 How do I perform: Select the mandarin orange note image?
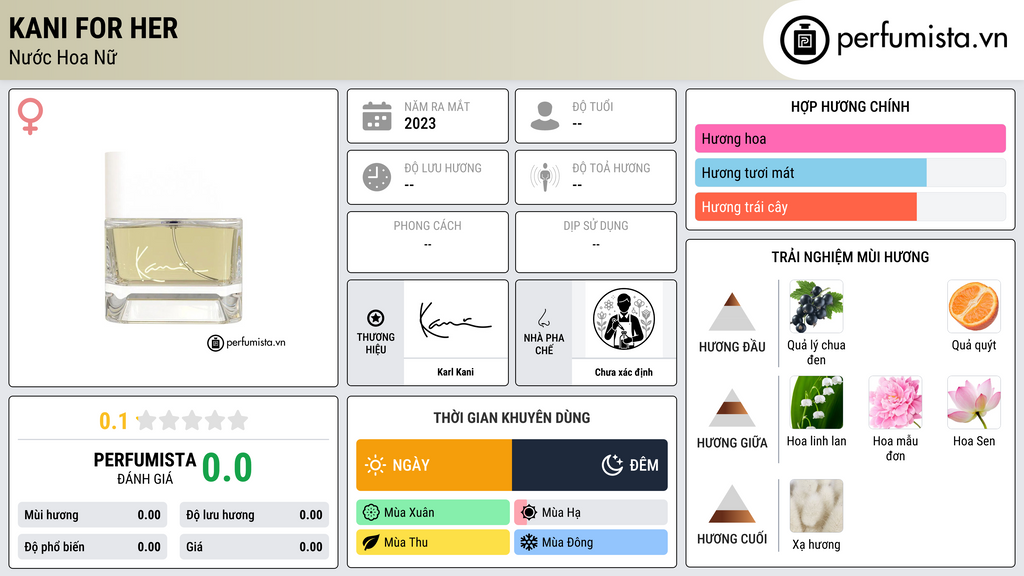click(974, 306)
